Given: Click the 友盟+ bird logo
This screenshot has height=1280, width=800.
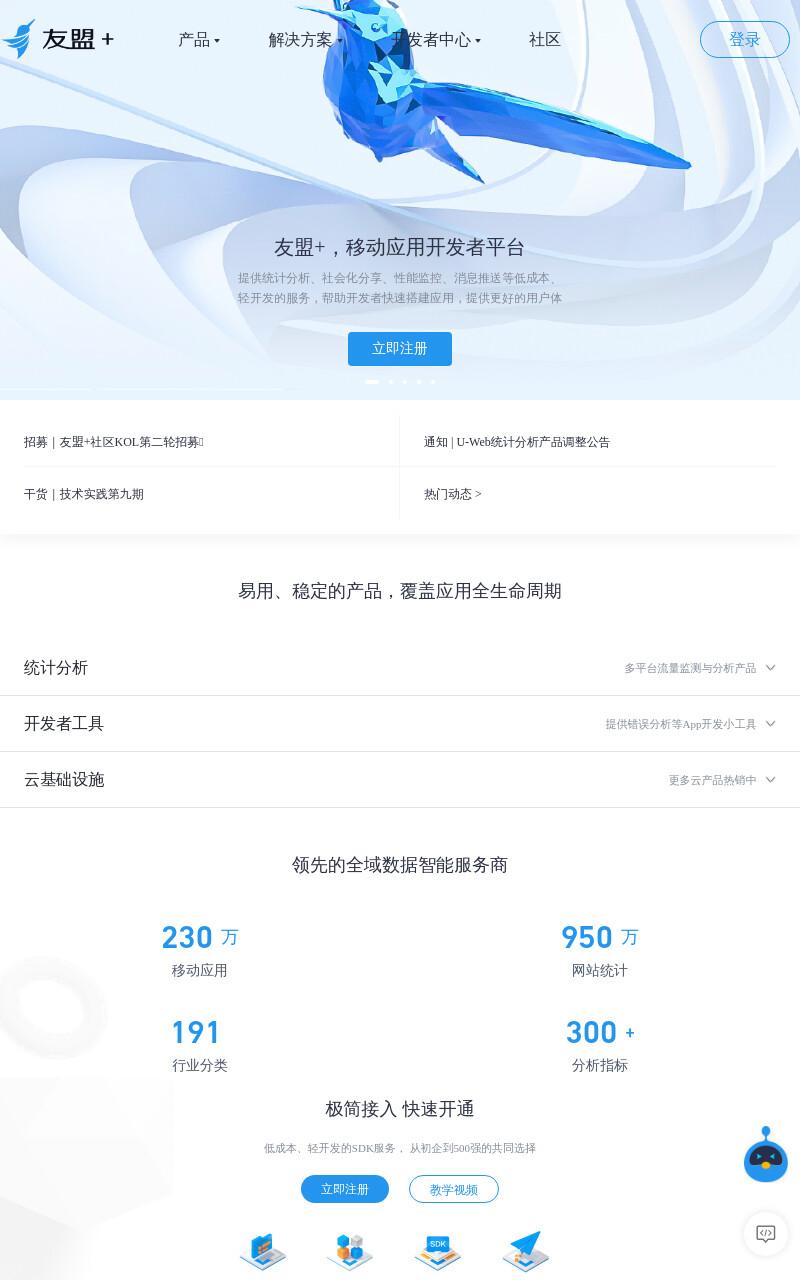Looking at the screenshot, I should click(58, 39).
